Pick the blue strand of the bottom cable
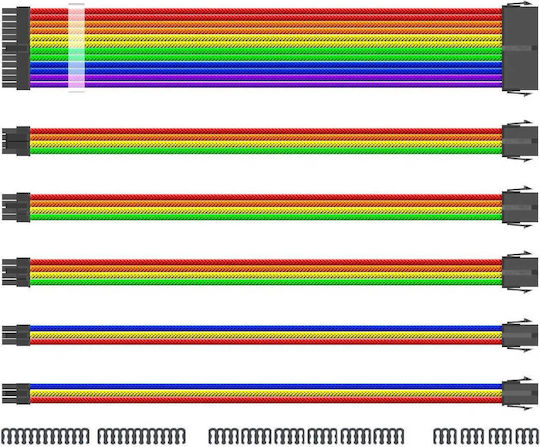Viewport: 540px width, 447px height. tap(266, 386)
